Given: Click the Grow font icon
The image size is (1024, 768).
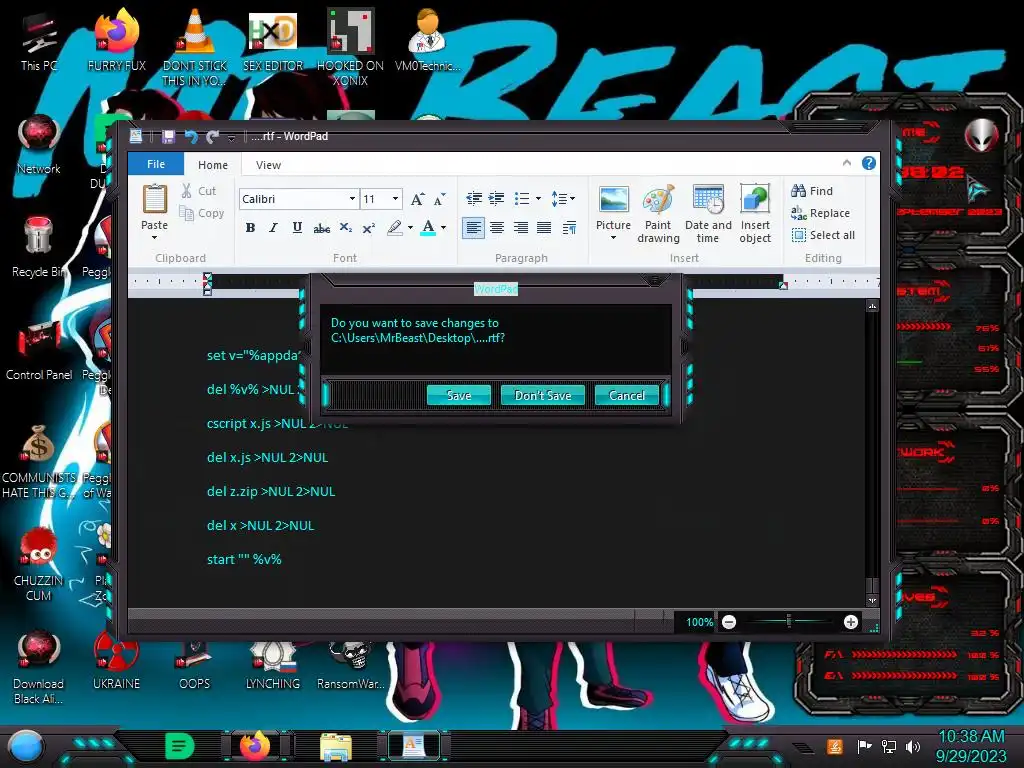Looking at the screenshot, I should 417,199.
